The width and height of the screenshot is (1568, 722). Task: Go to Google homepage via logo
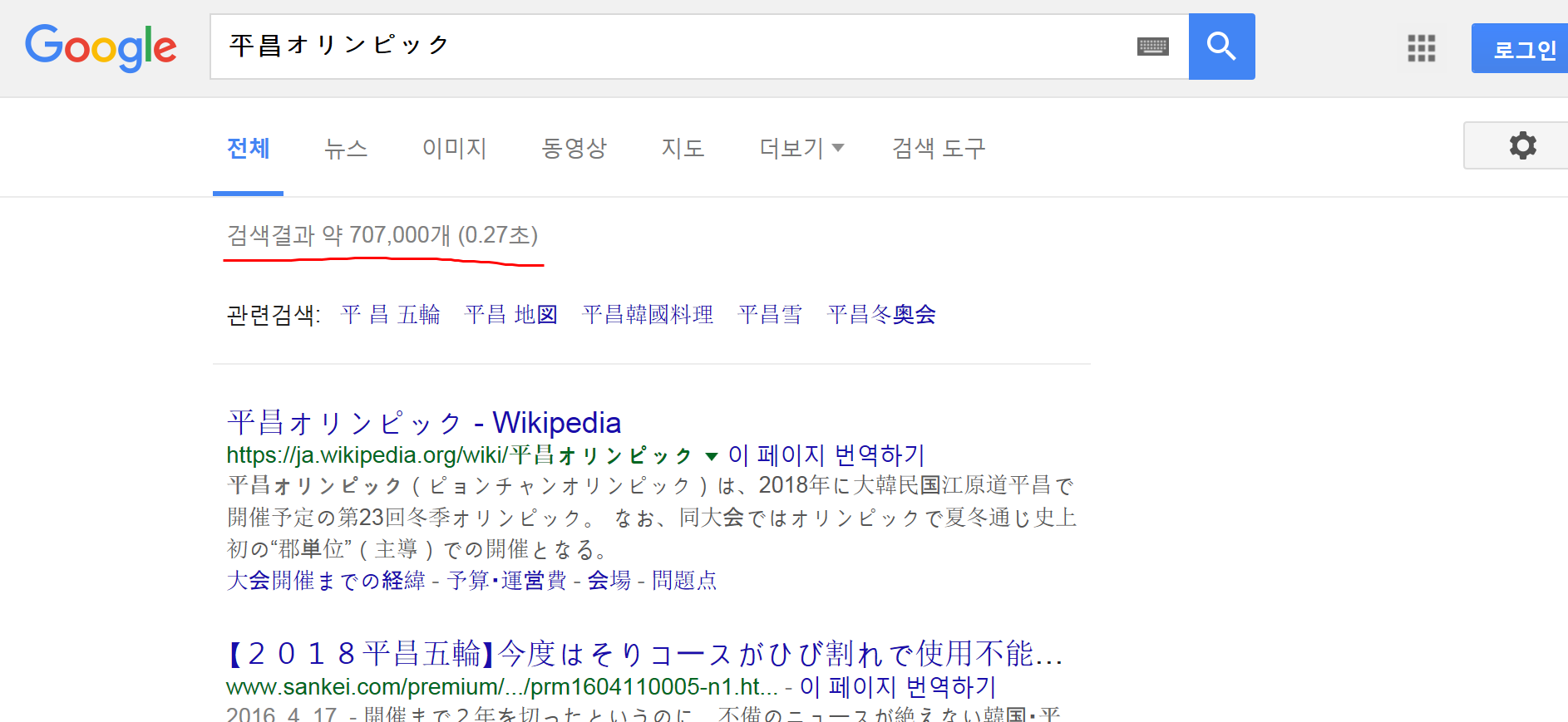click(x=101, y=47)
